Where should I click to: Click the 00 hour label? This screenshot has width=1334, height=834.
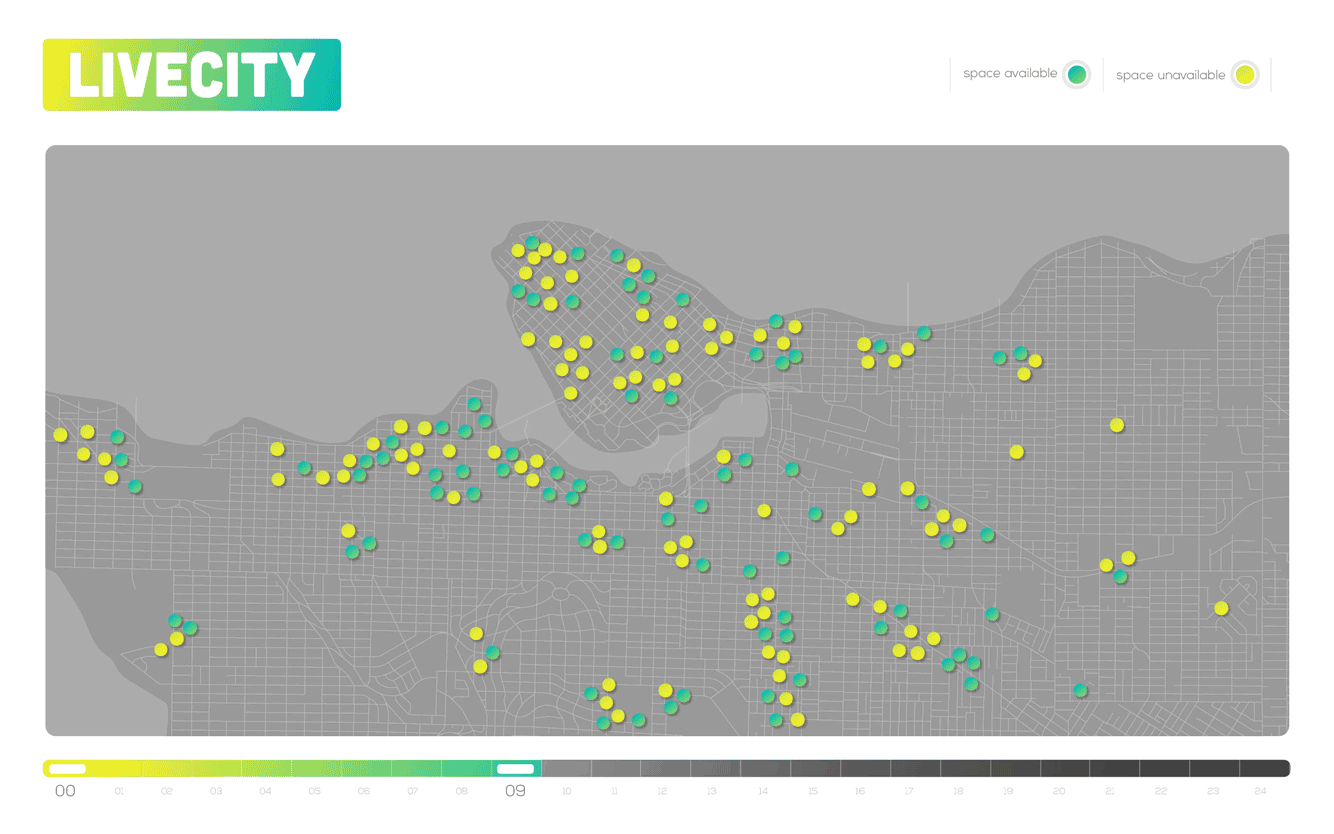pos(65,791)
